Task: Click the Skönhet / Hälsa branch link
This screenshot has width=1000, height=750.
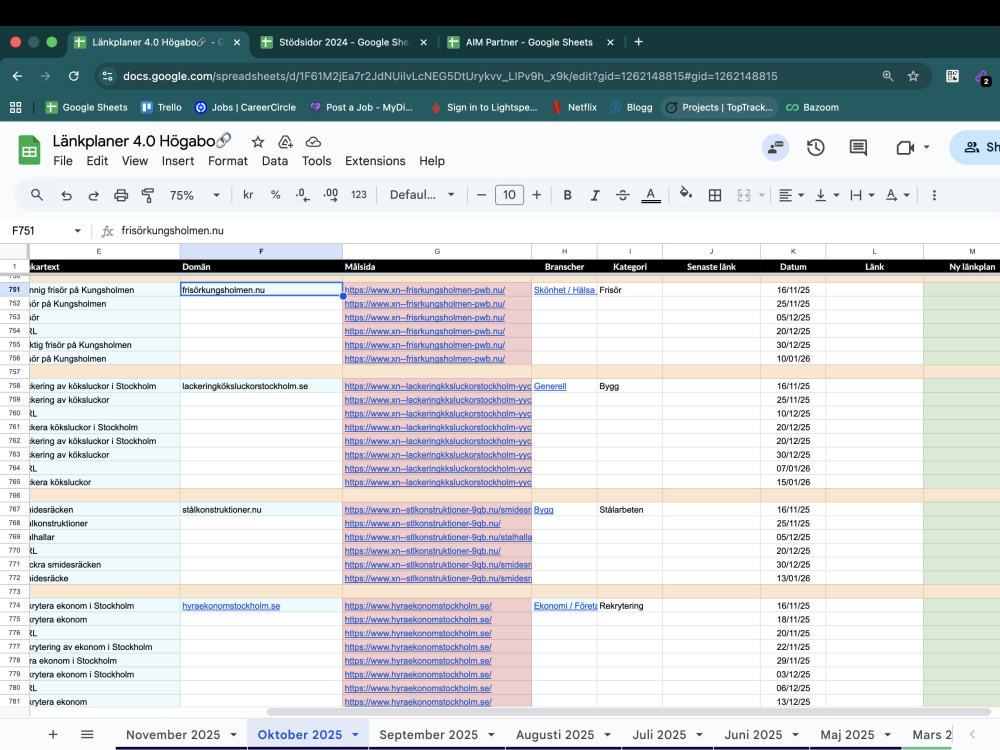Action: [x=565, y=290]
